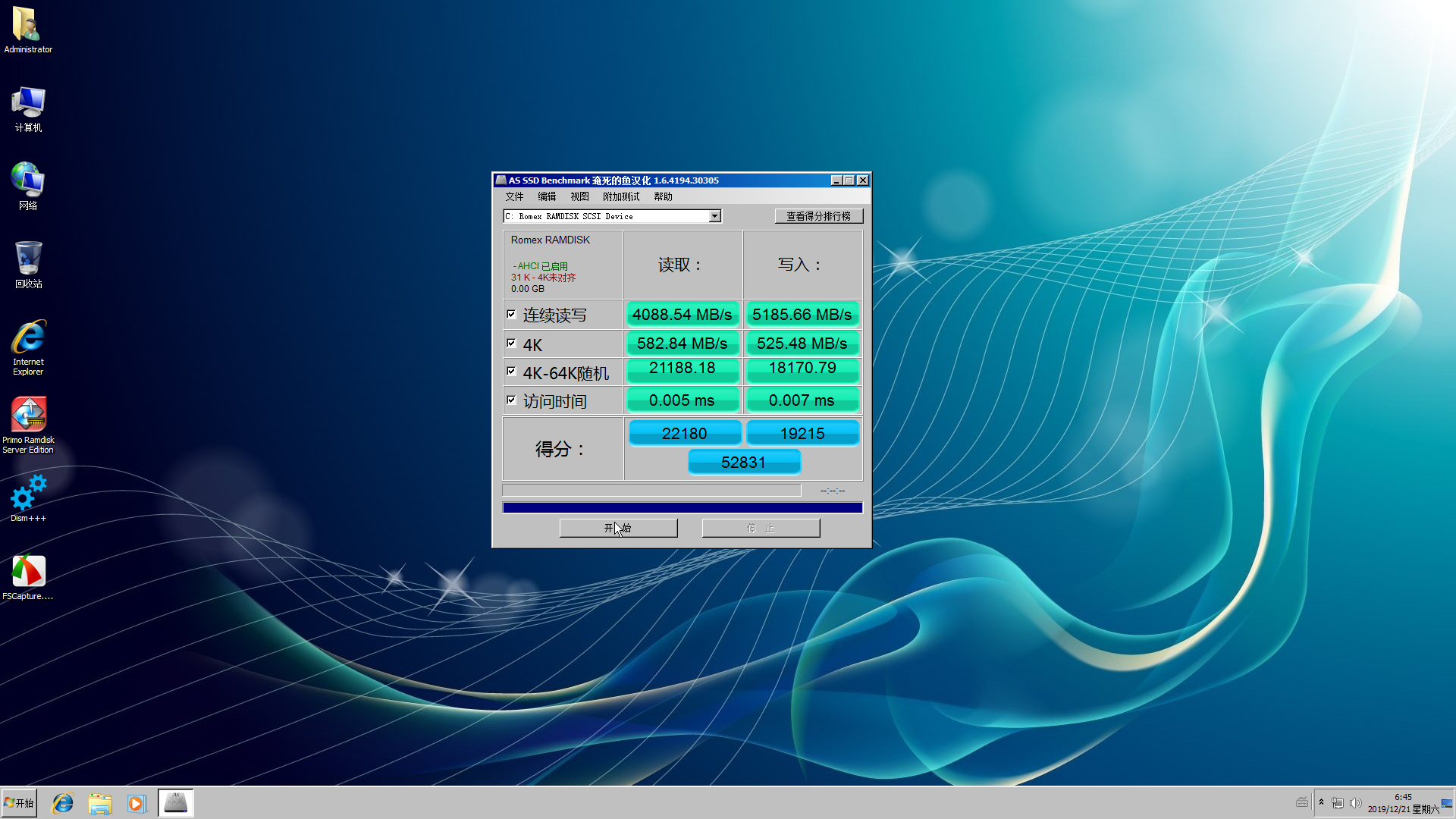The height and width of the screenshot is (819, 1456).
Task: Click 4K read value 582.84 MB/s
Action: click(682, 344)
